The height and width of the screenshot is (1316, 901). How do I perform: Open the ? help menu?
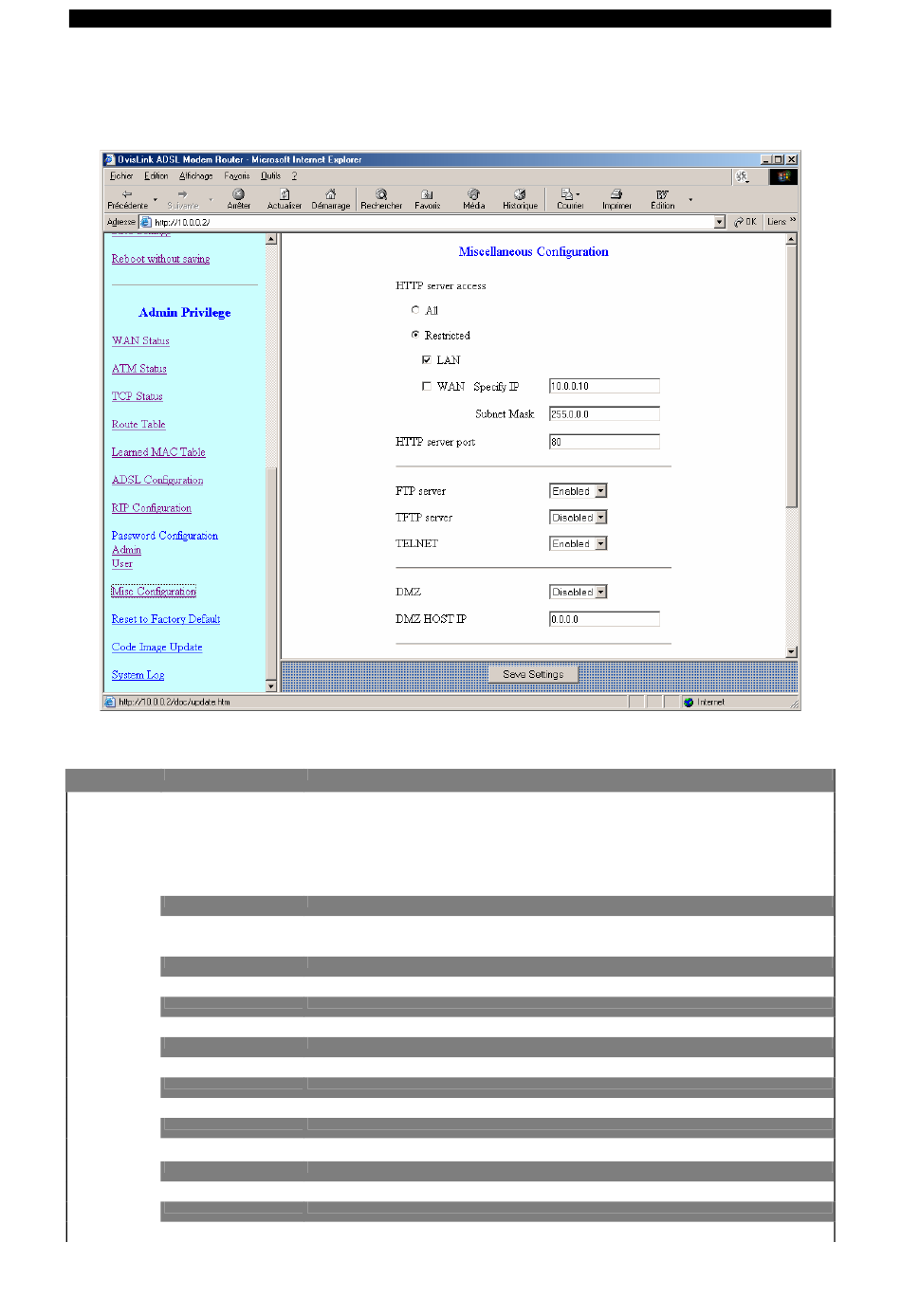point(295,176)
